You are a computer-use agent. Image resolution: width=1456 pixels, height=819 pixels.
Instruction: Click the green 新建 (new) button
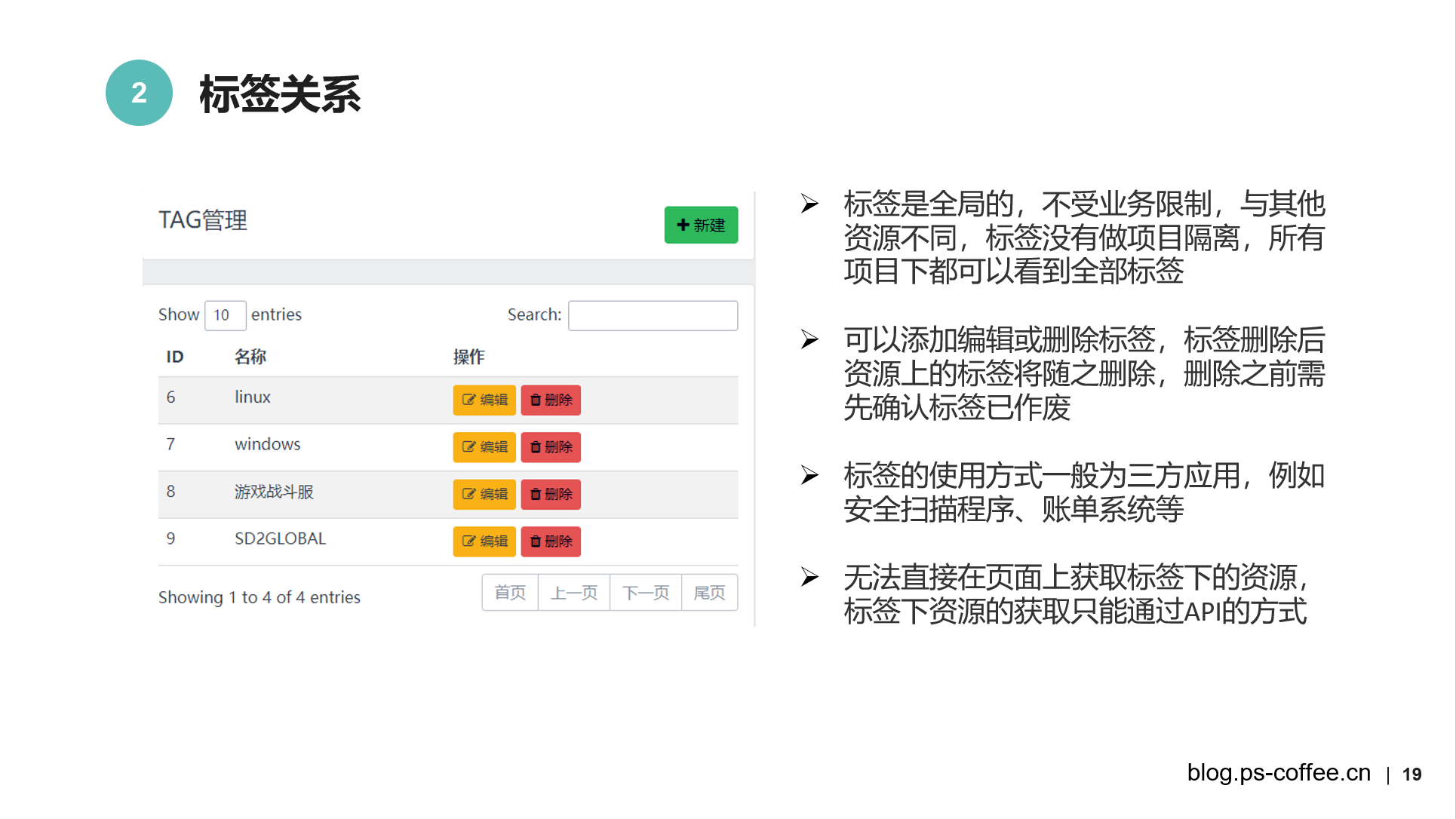click(700, 225)
